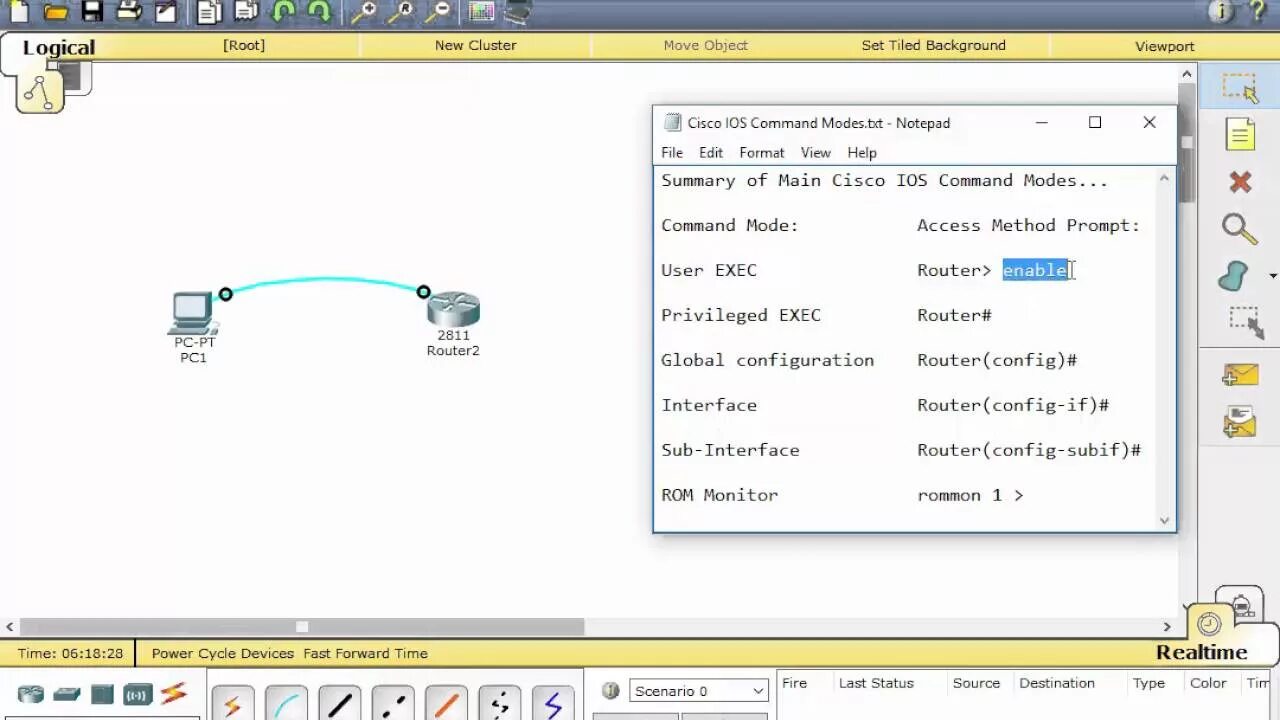Image resolution: width=1280 pixels, height=720 pixels.
Task: Click the Paste icon in the toolbar
Action: tap(246, 12)
